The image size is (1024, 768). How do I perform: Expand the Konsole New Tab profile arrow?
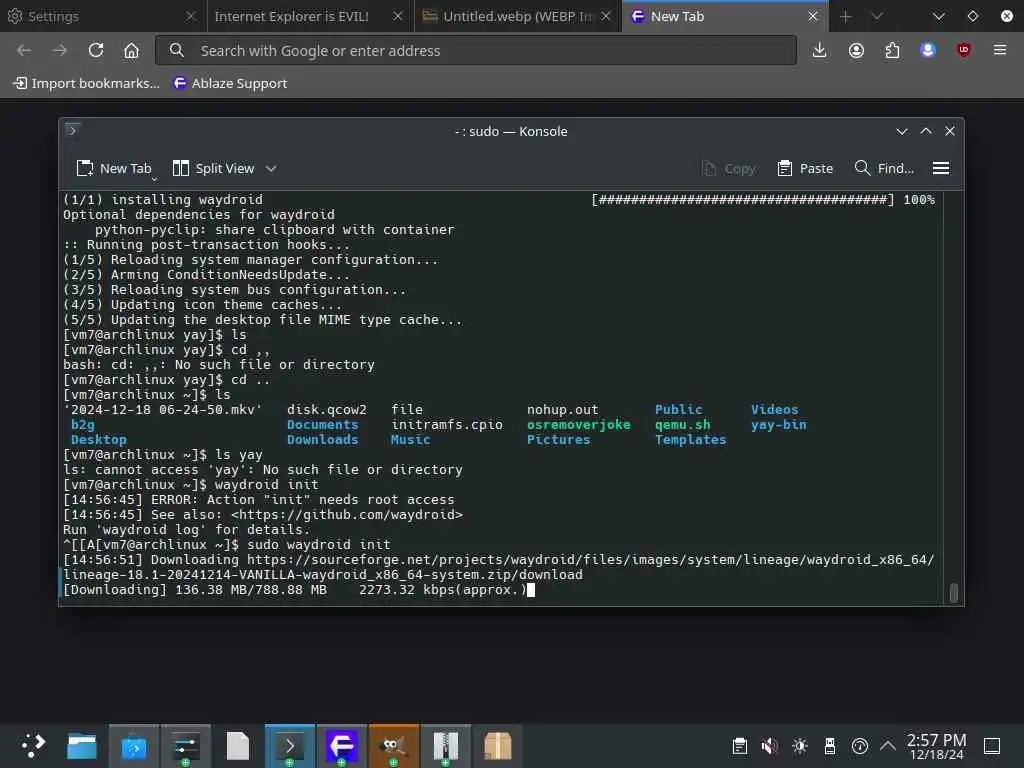[x=155, y=178]
